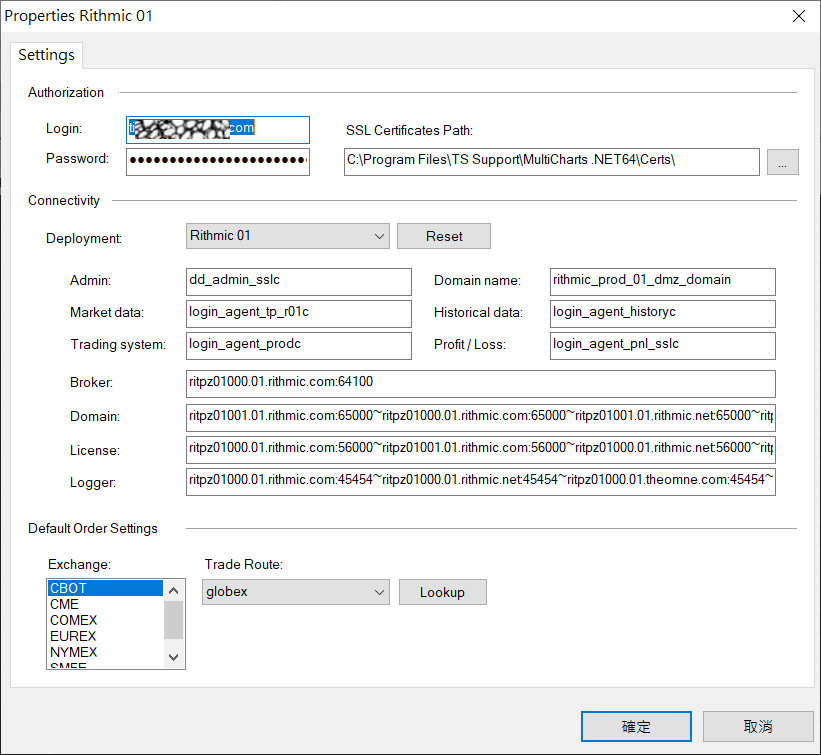Focus the Password field
Viewport: 821px width, 755px height.
pyautogui.click(x=218, y=161)
